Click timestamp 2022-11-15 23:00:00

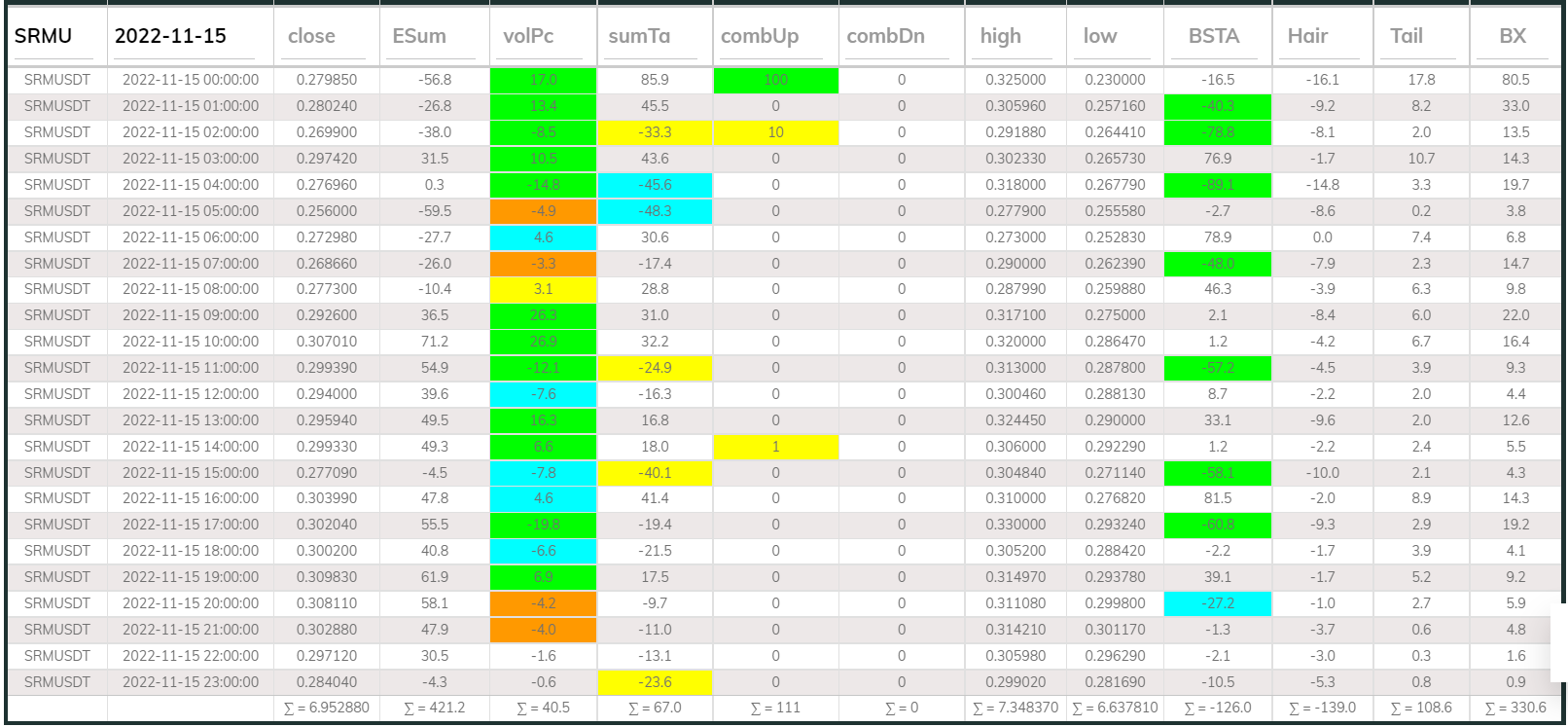coord(191,682)
